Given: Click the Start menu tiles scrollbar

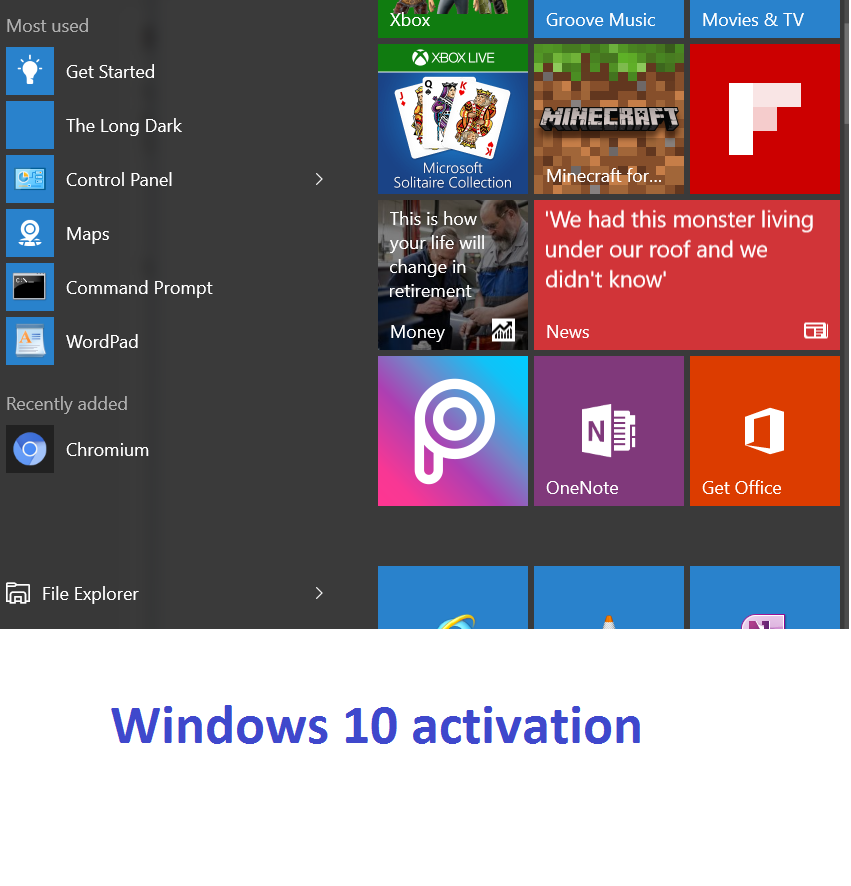Looking at the screenshot, I should (x=846, y=73).
